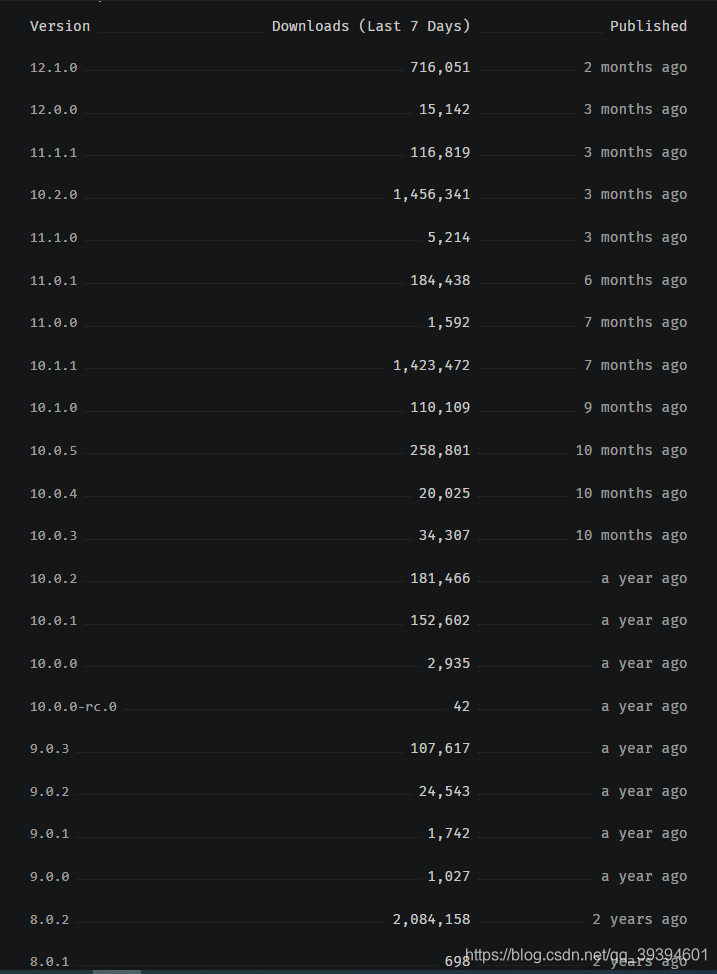The width and height of the screenshot is (717, 974).
Task: Select download count 184,438
Action: pos(440,280)
